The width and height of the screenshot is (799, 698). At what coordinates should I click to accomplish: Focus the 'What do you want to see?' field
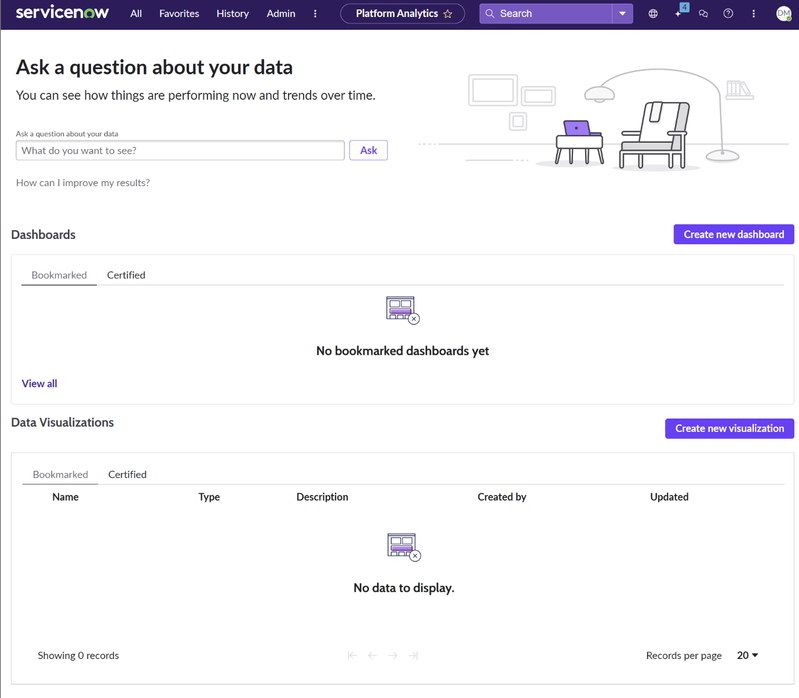pos(180,150)
